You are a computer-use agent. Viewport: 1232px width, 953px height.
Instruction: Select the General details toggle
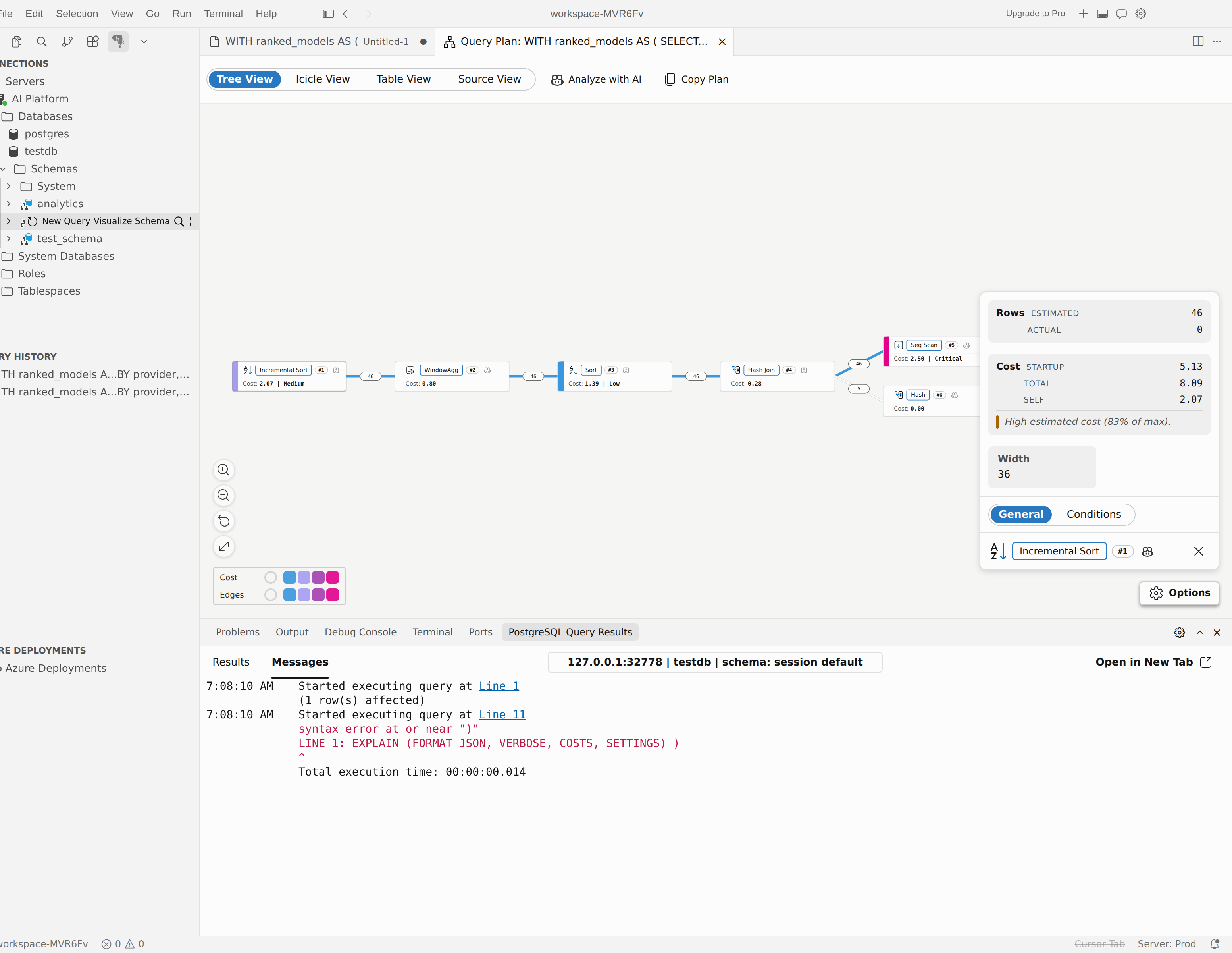(x=1021, y=514)
